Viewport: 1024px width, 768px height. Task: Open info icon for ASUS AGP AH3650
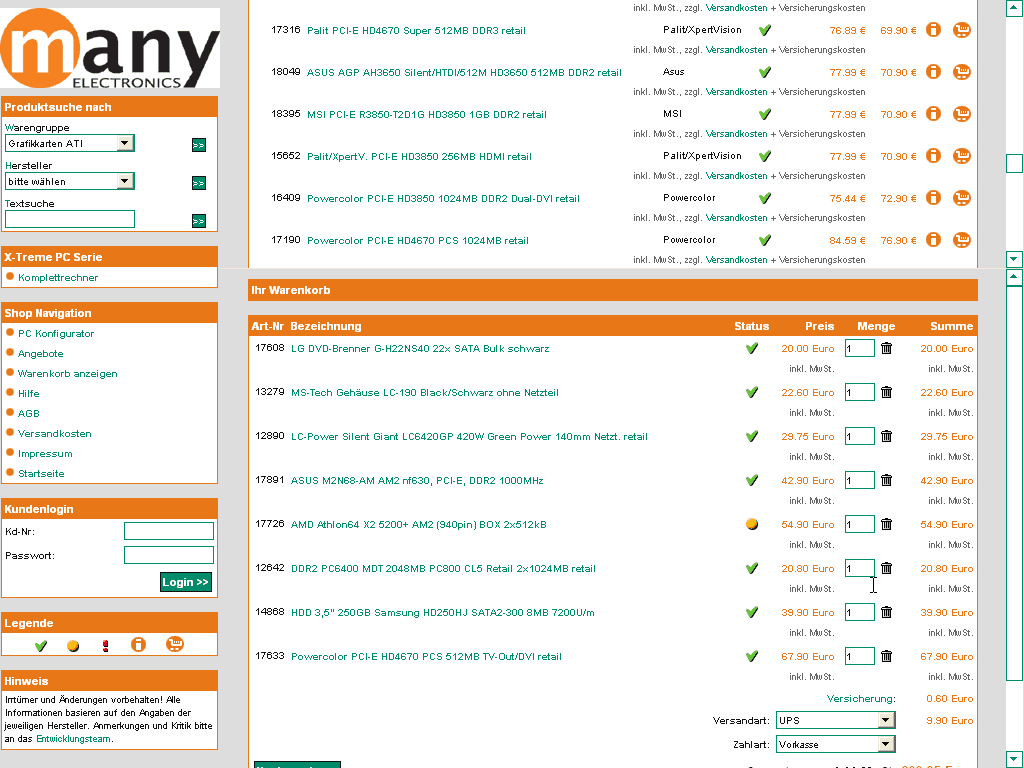pos(934,72)
